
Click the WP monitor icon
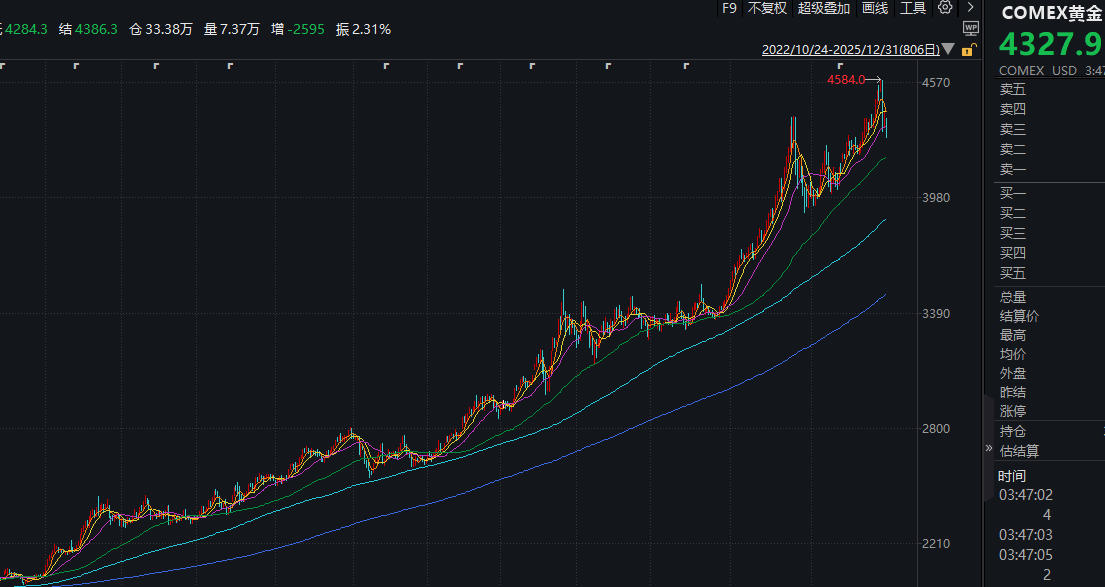970,29
